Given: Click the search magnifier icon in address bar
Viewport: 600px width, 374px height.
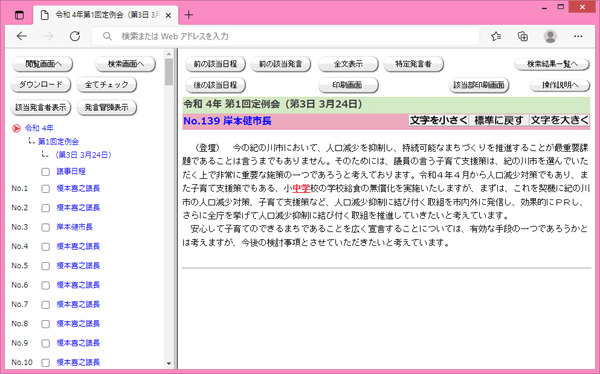Looking at the screenshot, I should tap(107, 36).
